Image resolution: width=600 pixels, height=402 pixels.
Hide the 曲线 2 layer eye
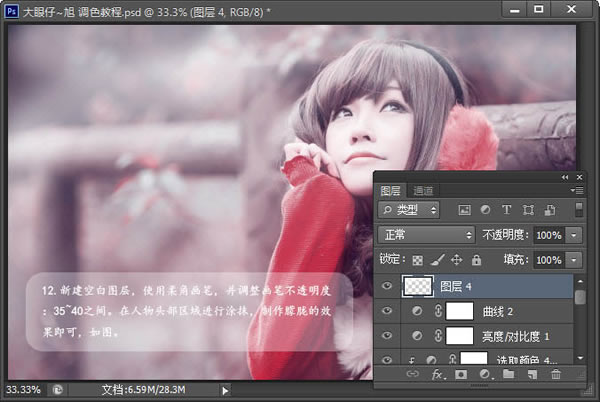tap(387, 311)
